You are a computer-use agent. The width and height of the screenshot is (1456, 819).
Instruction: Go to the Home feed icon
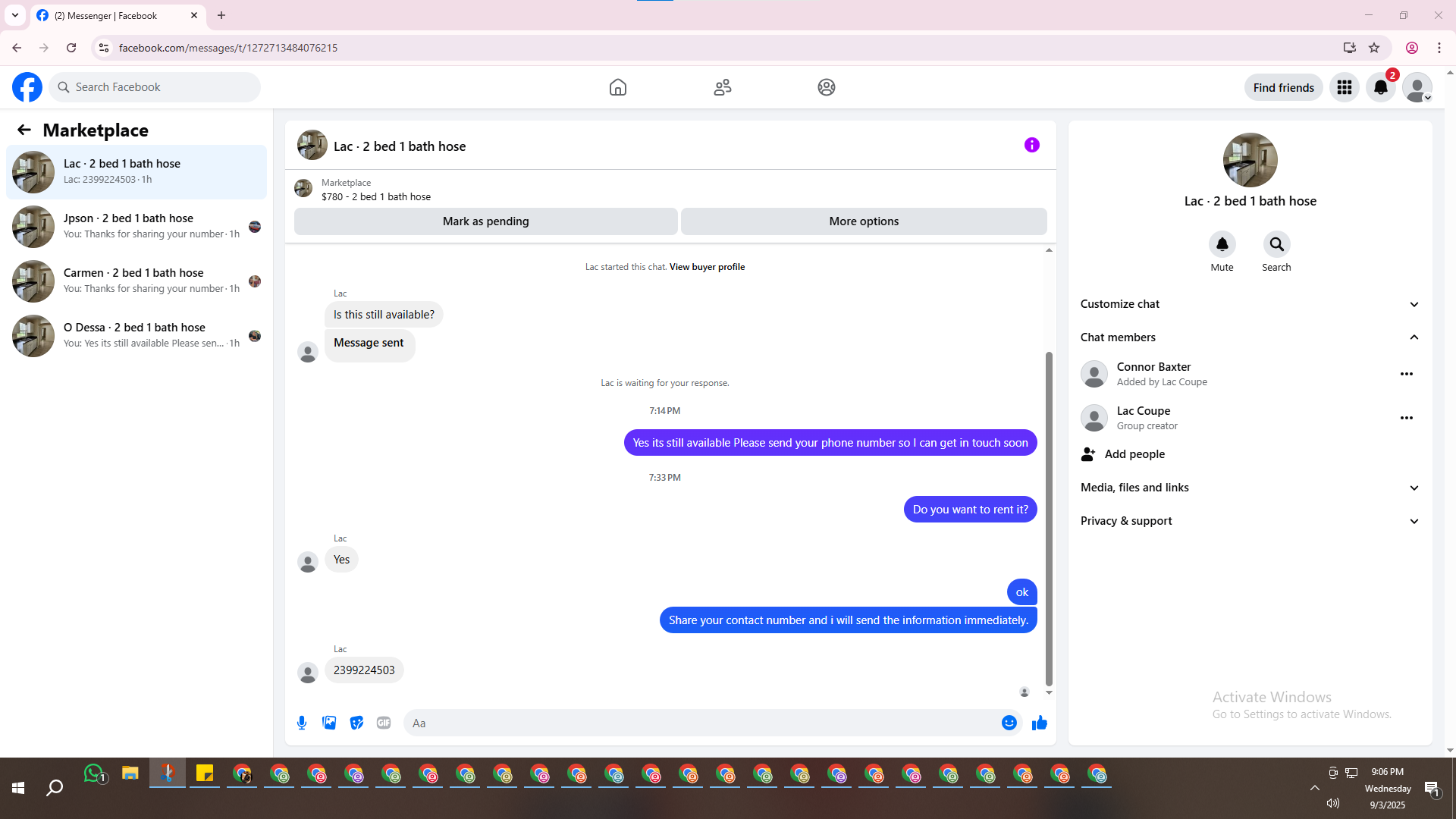618,87
